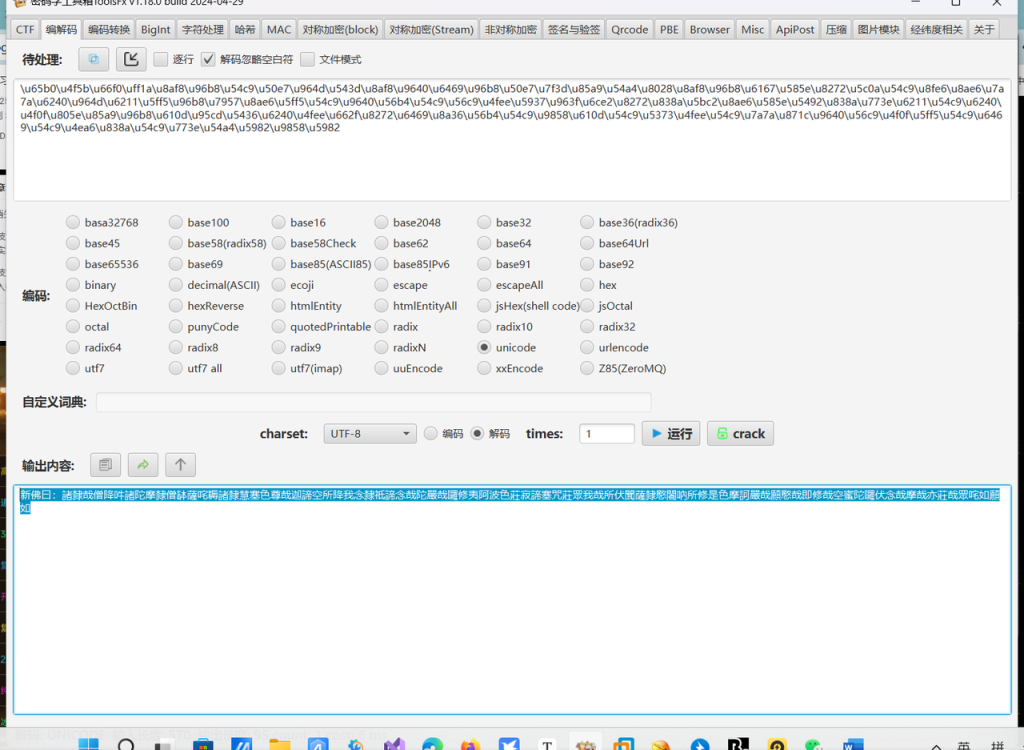
Task: Enable 文件模式 checkbox
Action: click(x=307, y=60)
